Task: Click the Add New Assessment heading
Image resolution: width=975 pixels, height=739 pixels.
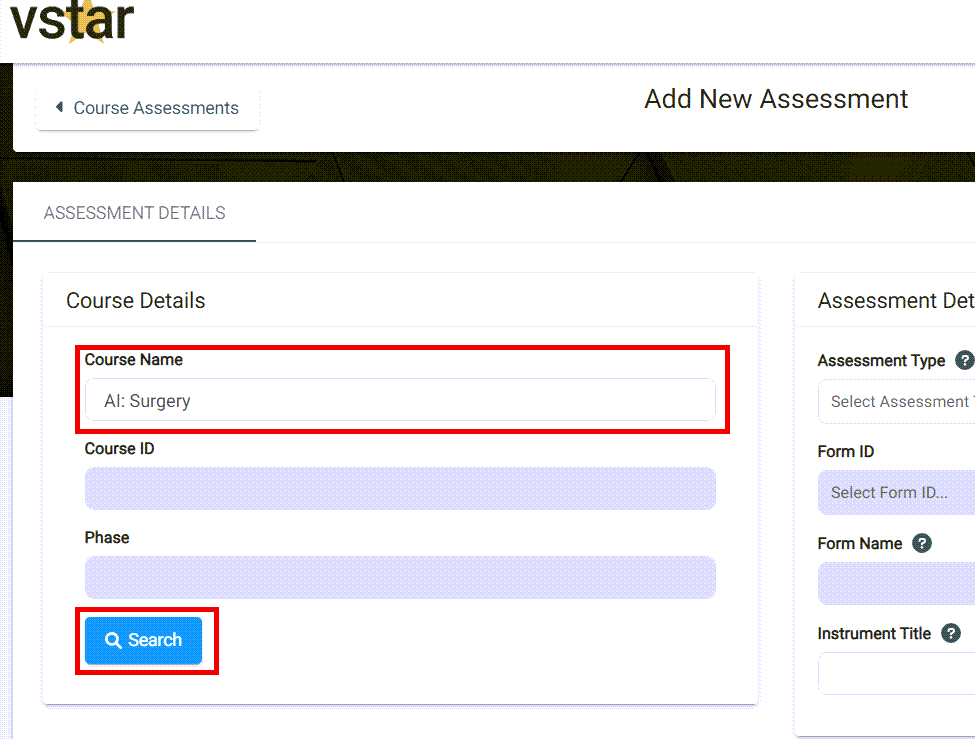Action: pyautogui.click(x=776, y=99)
